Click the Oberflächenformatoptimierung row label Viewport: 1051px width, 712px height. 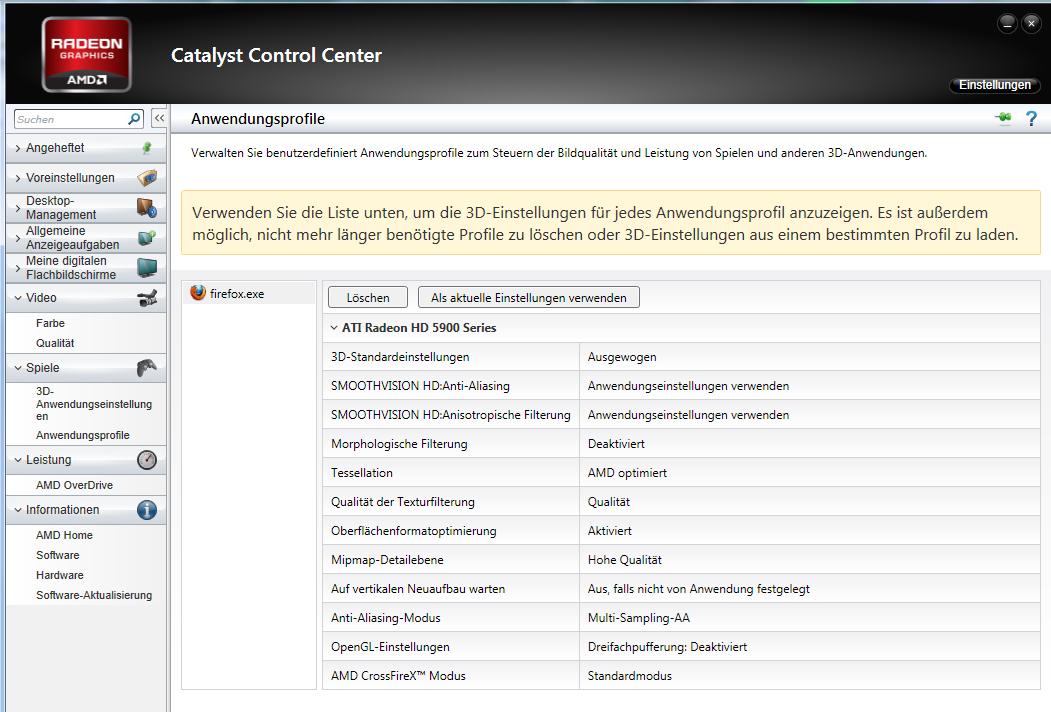[x=414, y=531]
